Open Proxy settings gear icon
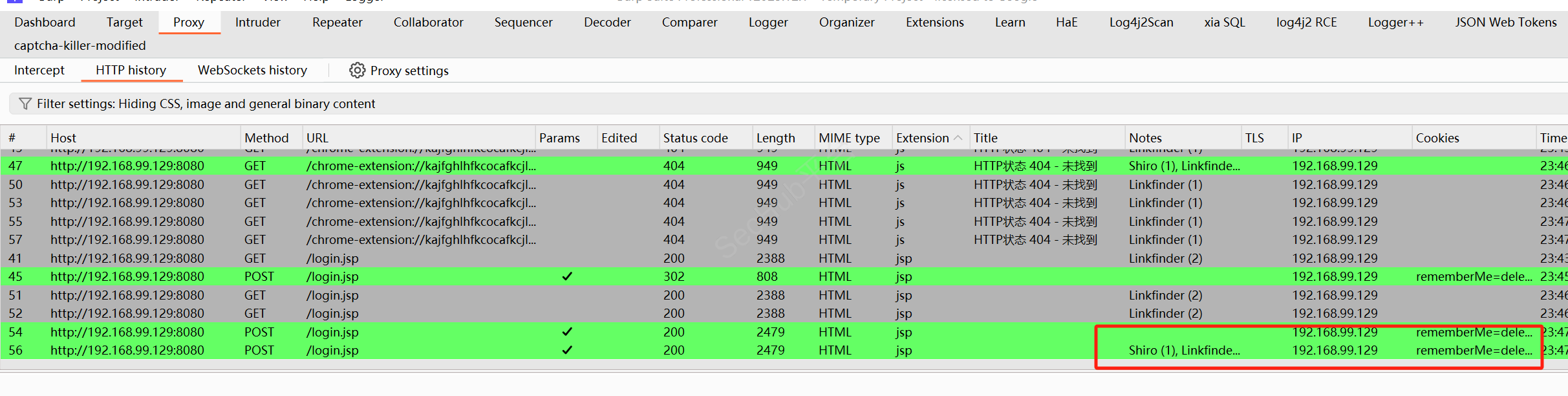Image resolution: width=1568 pixels, height=396 pixels. click(x=357, y=71)
